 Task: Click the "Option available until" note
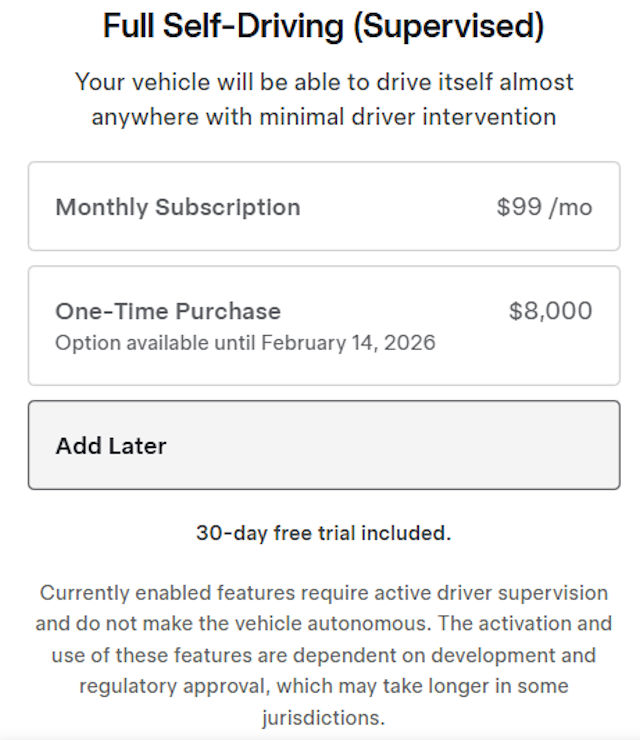tap(156, 343)
